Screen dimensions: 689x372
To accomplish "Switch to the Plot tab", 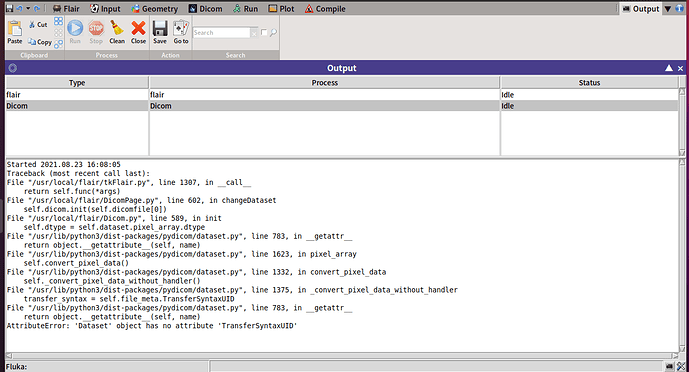I will click(282, 9).
